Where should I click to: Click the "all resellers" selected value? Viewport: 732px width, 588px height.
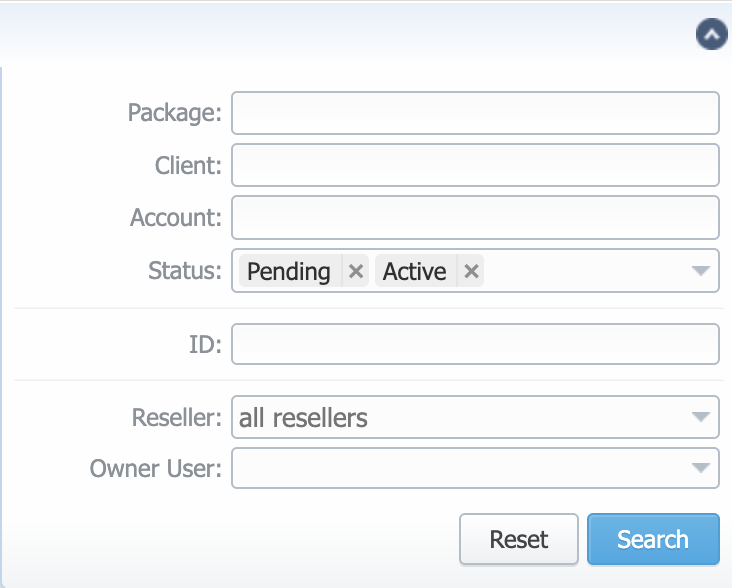(304, 417)
